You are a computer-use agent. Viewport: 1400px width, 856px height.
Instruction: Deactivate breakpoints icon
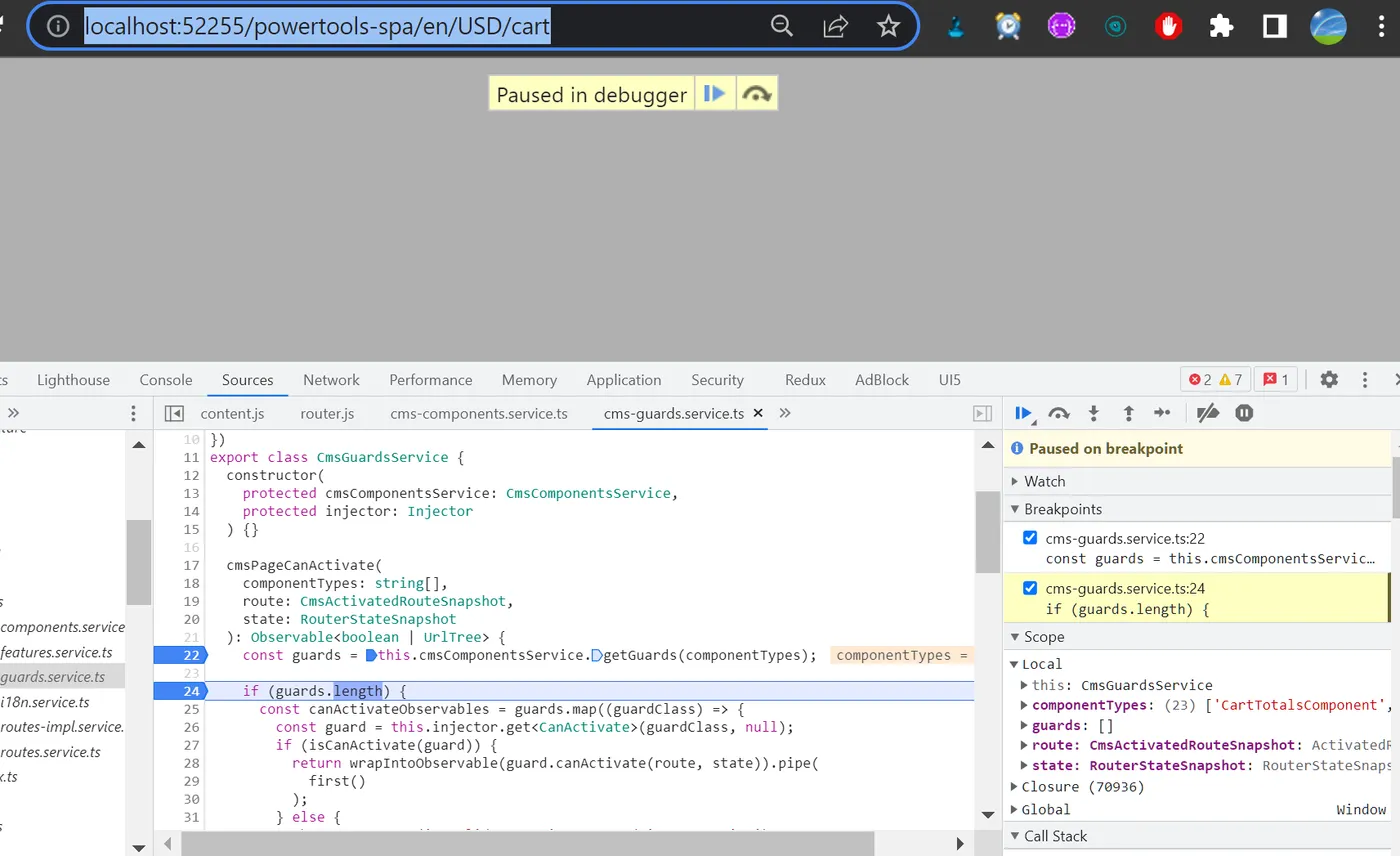tap(1208, 413)
